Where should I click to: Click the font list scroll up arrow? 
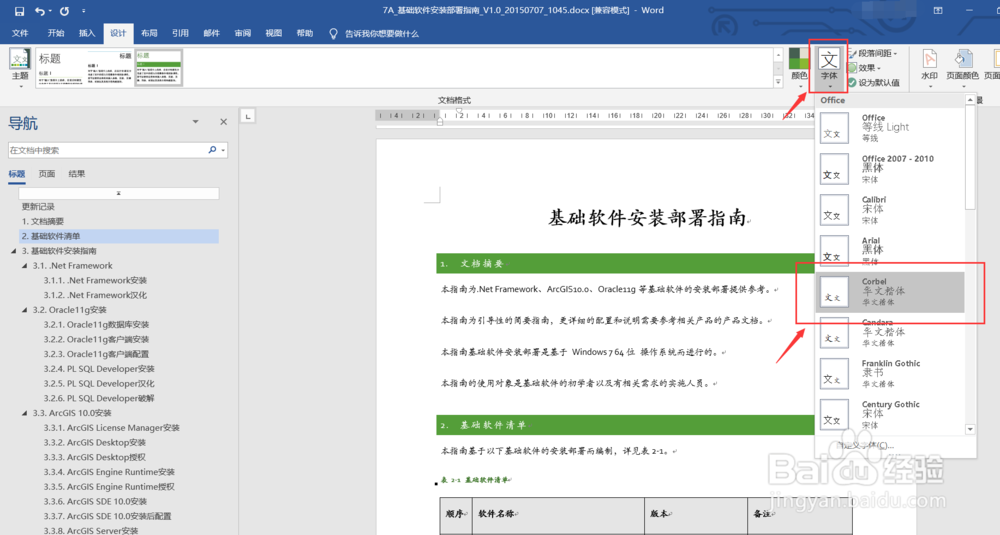point(970,100)
